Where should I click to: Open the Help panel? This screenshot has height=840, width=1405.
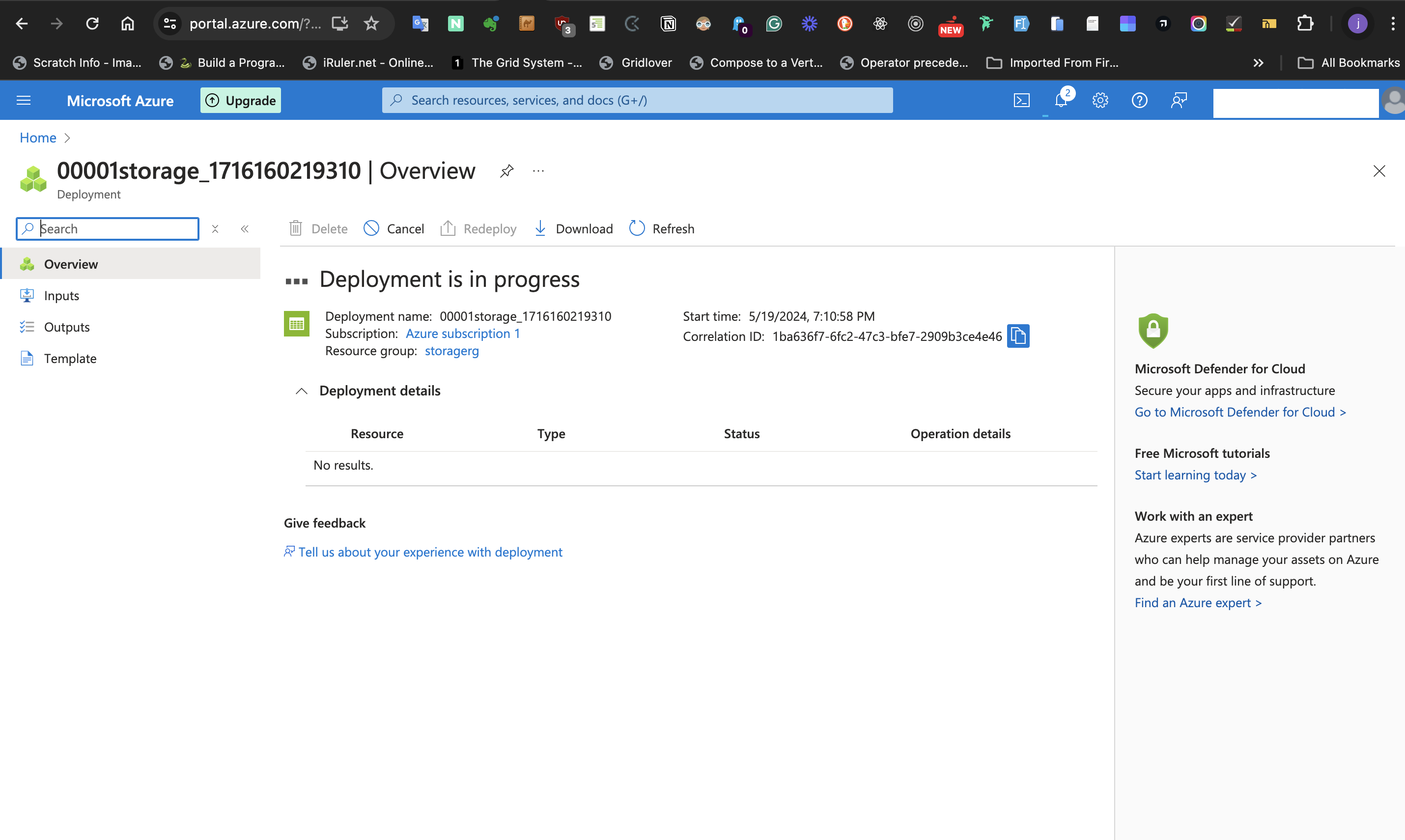click(x=1139, y=100)
